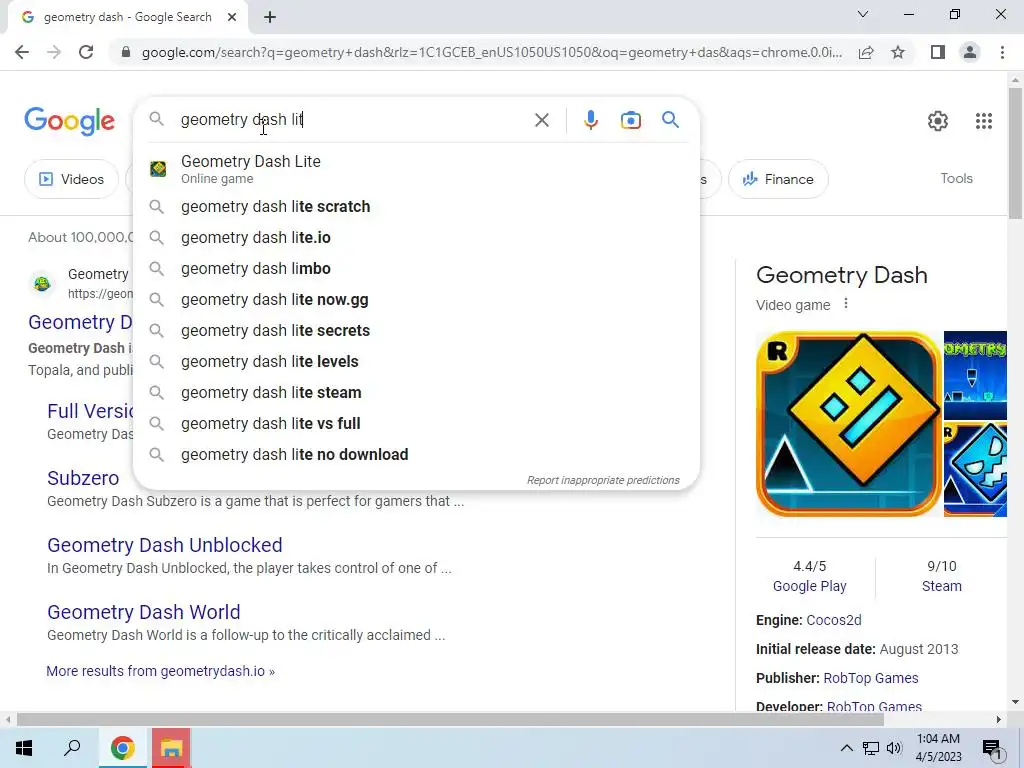Select suggestion geometry dash limbo

tap(416, 268)
